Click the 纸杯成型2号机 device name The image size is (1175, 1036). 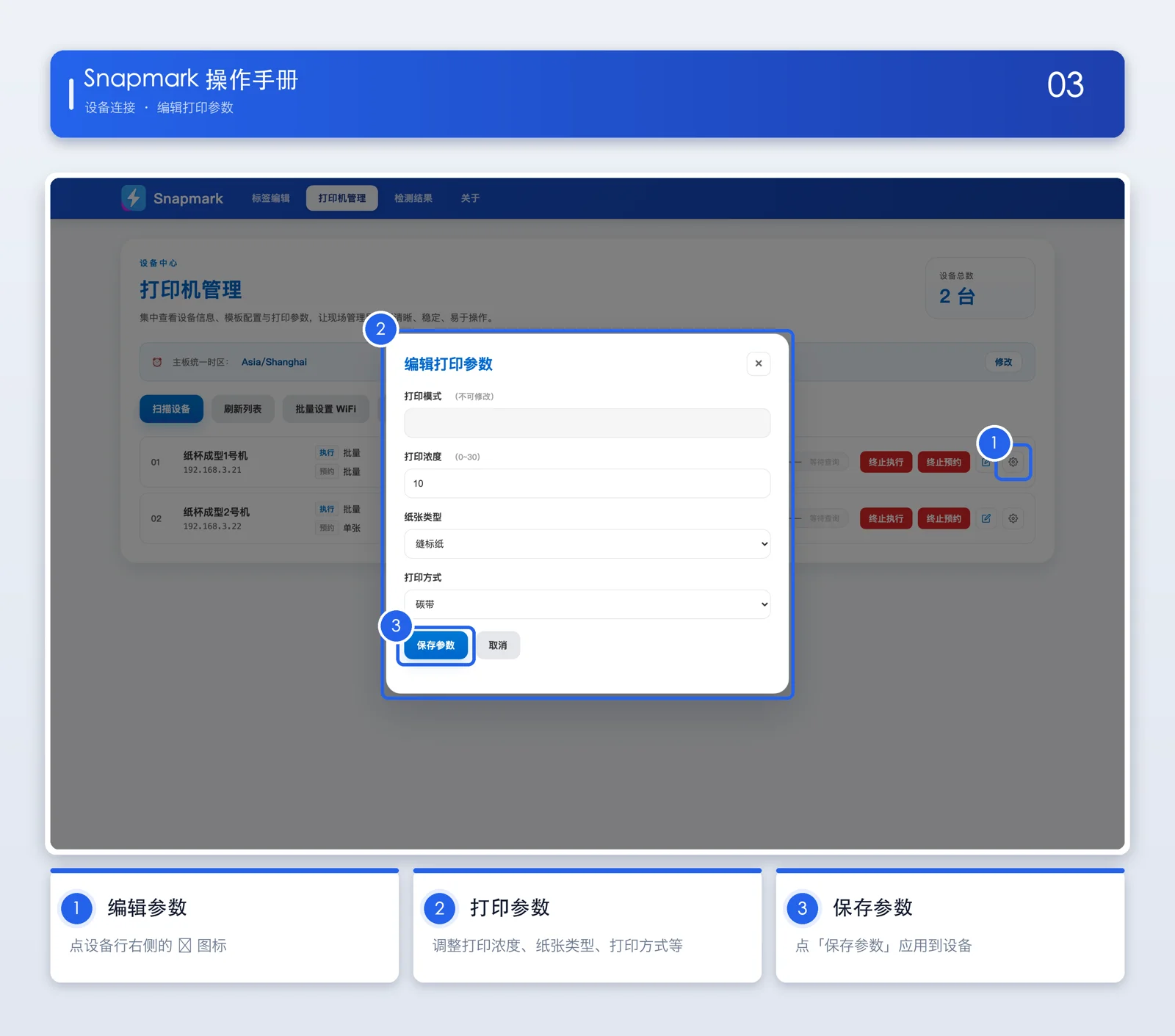tap(217, 512)
